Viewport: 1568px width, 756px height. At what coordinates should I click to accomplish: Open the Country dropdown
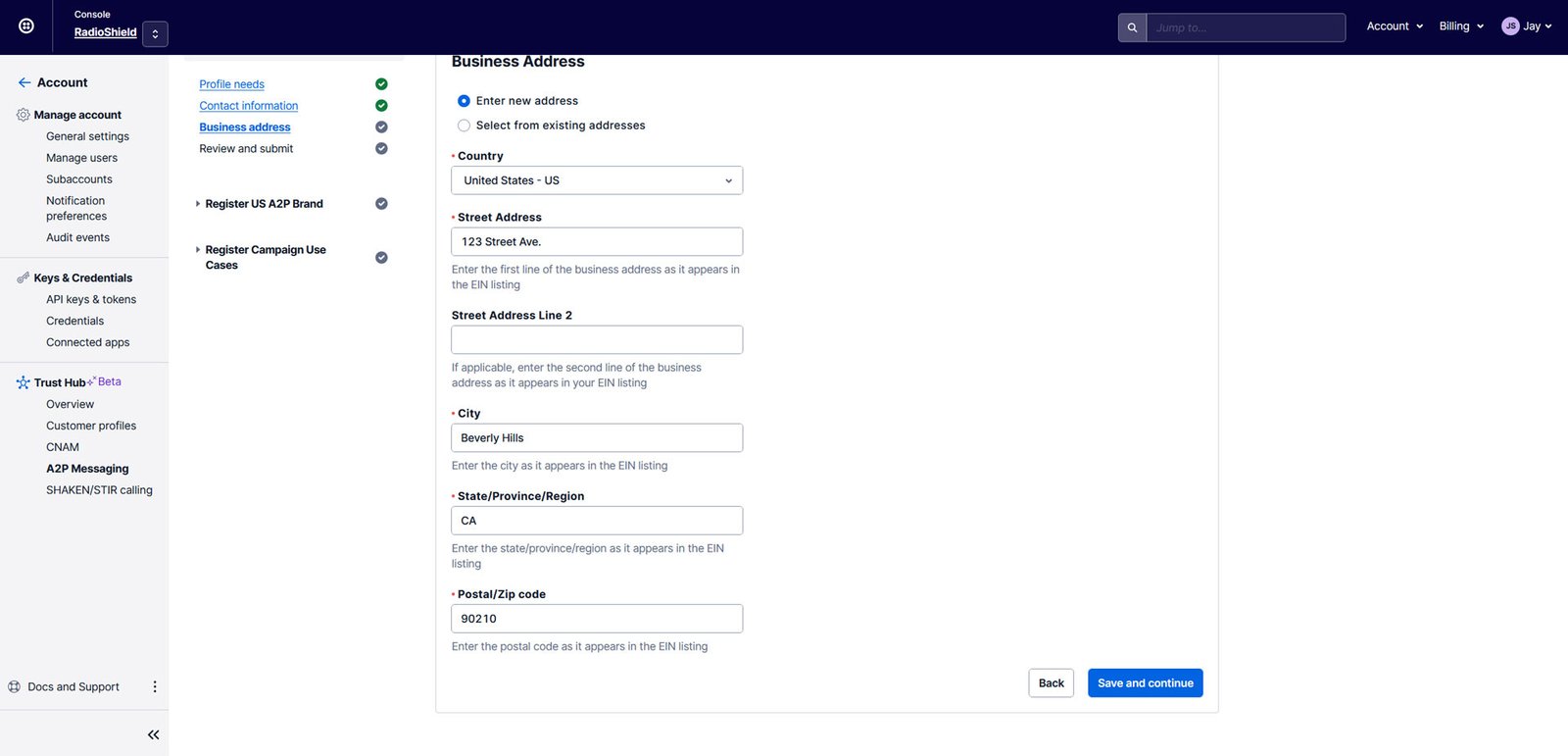pos(597,180)
